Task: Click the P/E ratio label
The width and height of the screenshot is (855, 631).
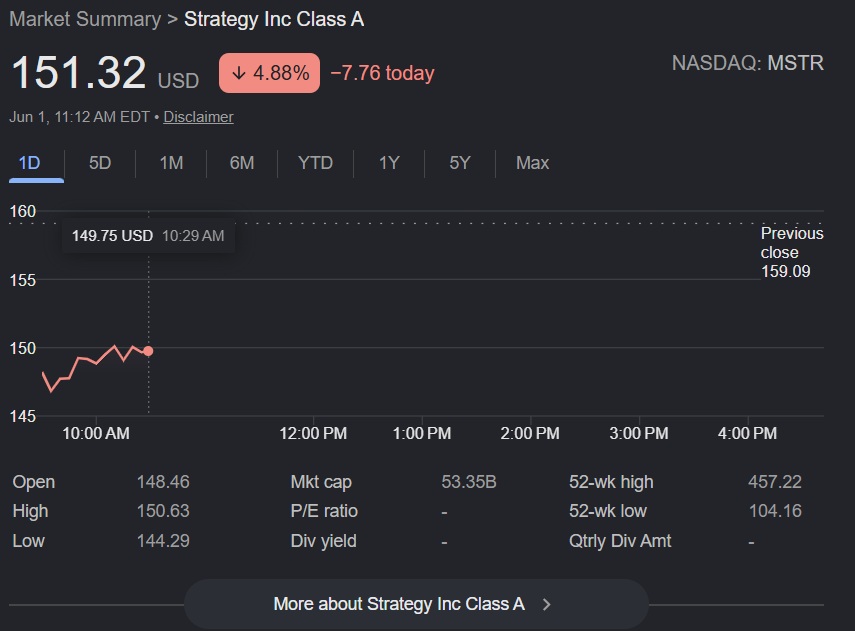Action: 324,511
